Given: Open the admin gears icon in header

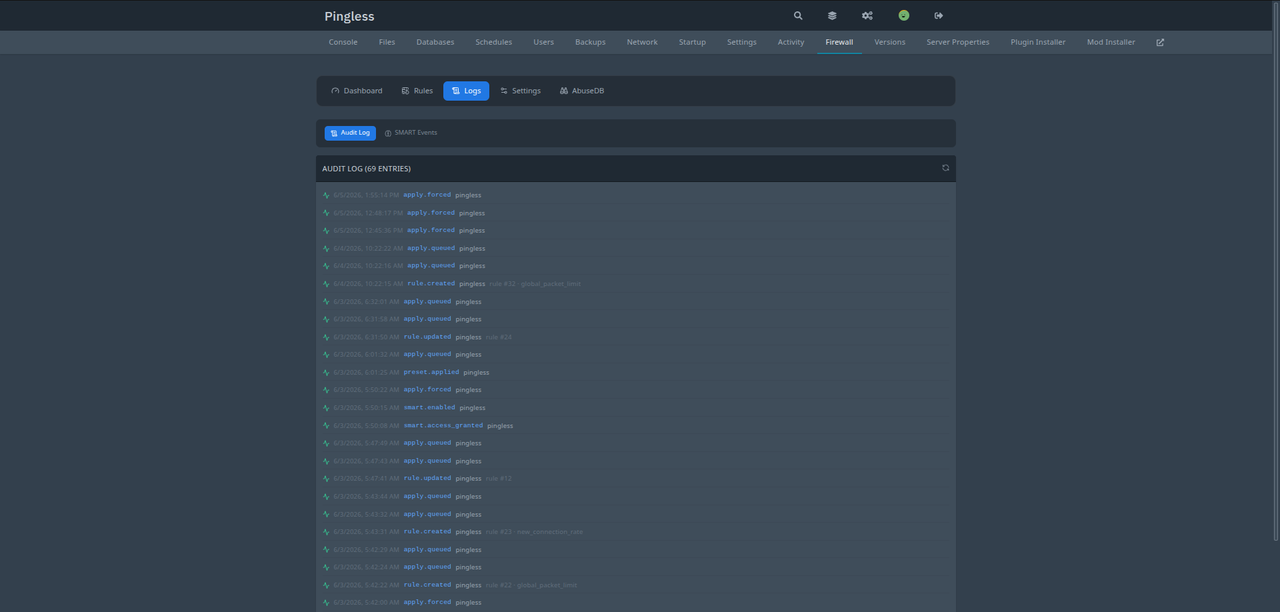Looking at the screenshot, I should [867, 16].
